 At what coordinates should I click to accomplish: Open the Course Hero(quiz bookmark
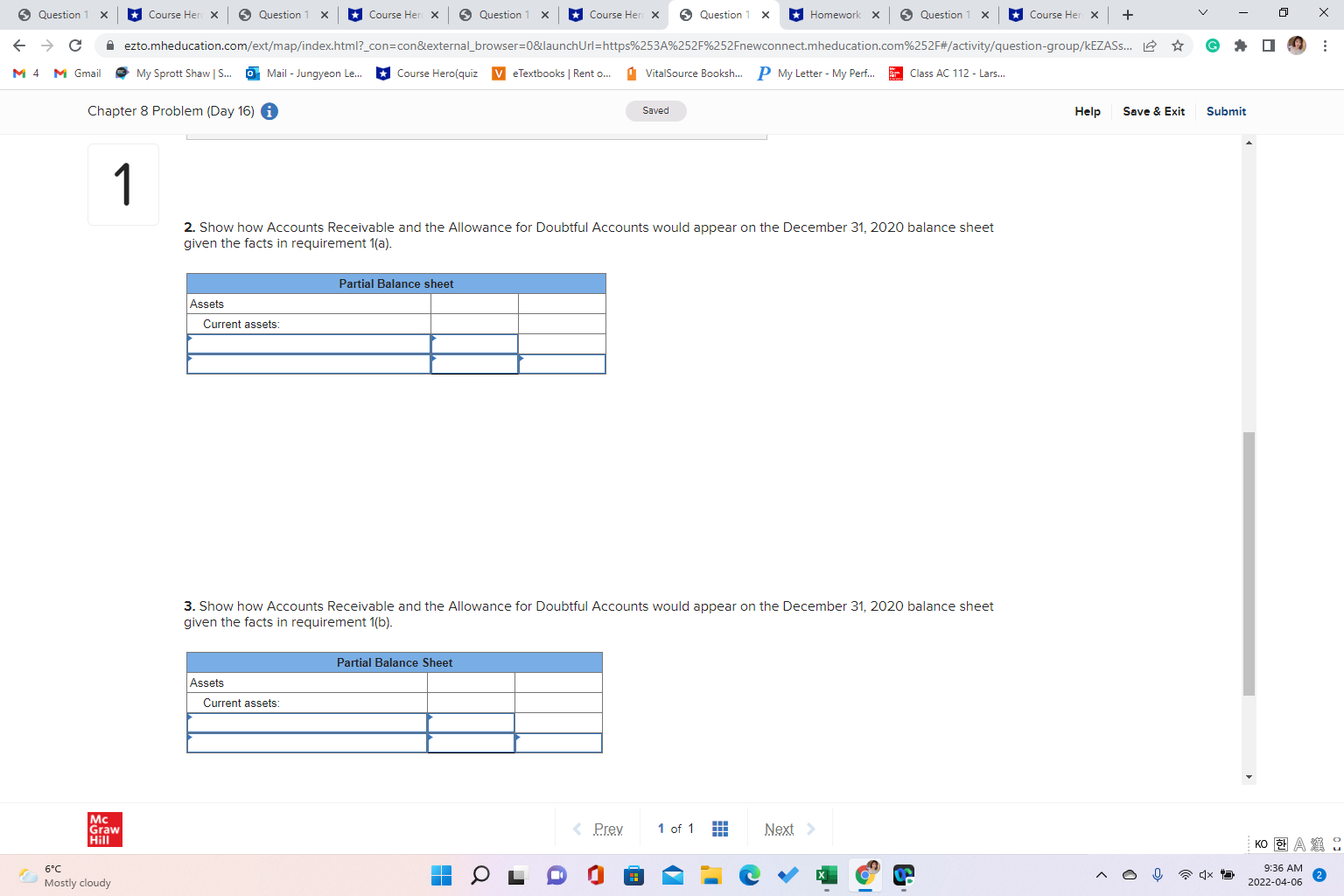coord(427,73)
